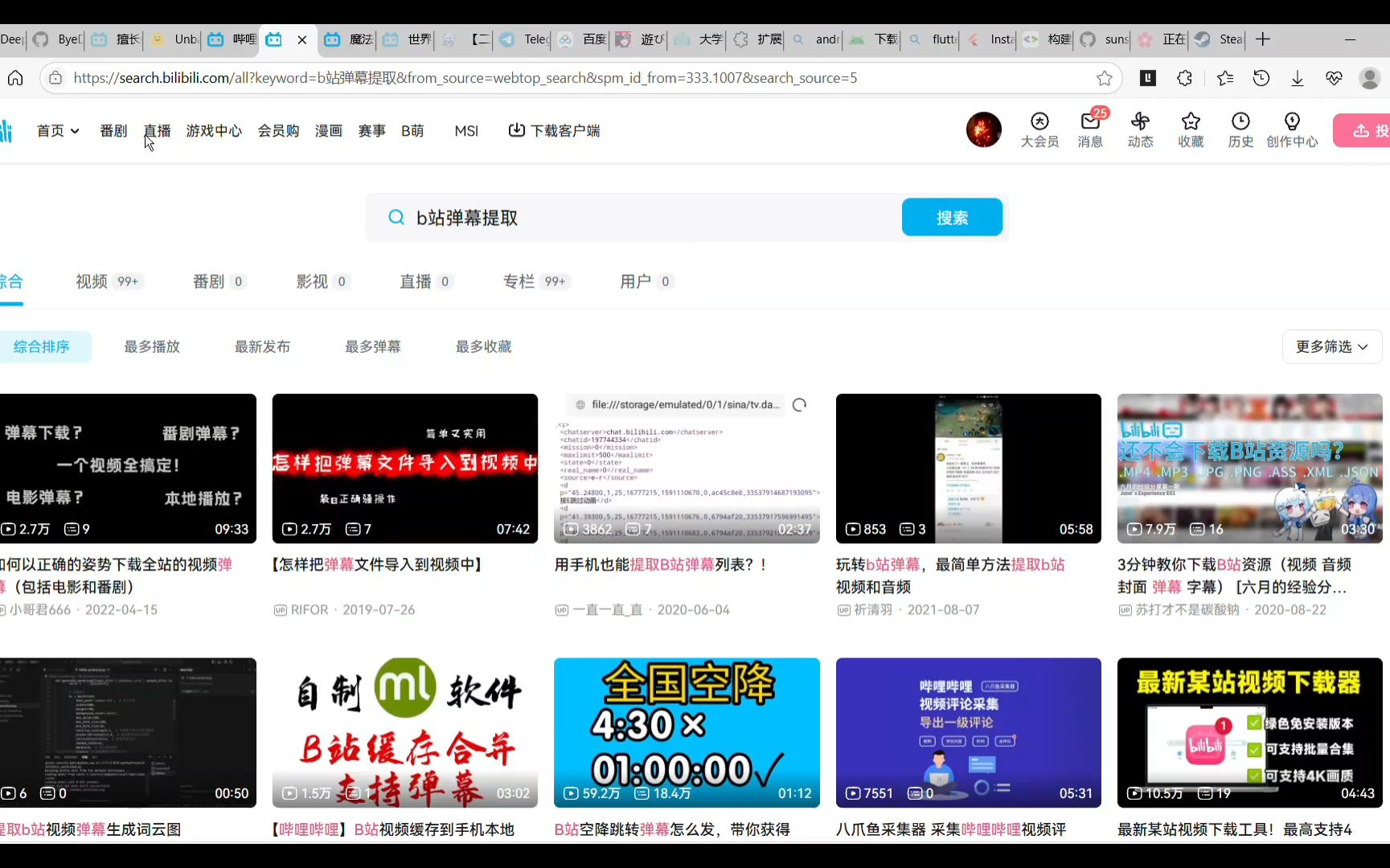Click the browser profile avatar icon
Screen dimensions: 1390x868
[1370, 78]
